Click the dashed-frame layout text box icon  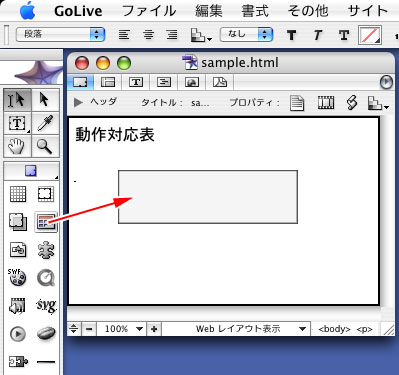tap(46, 194)
